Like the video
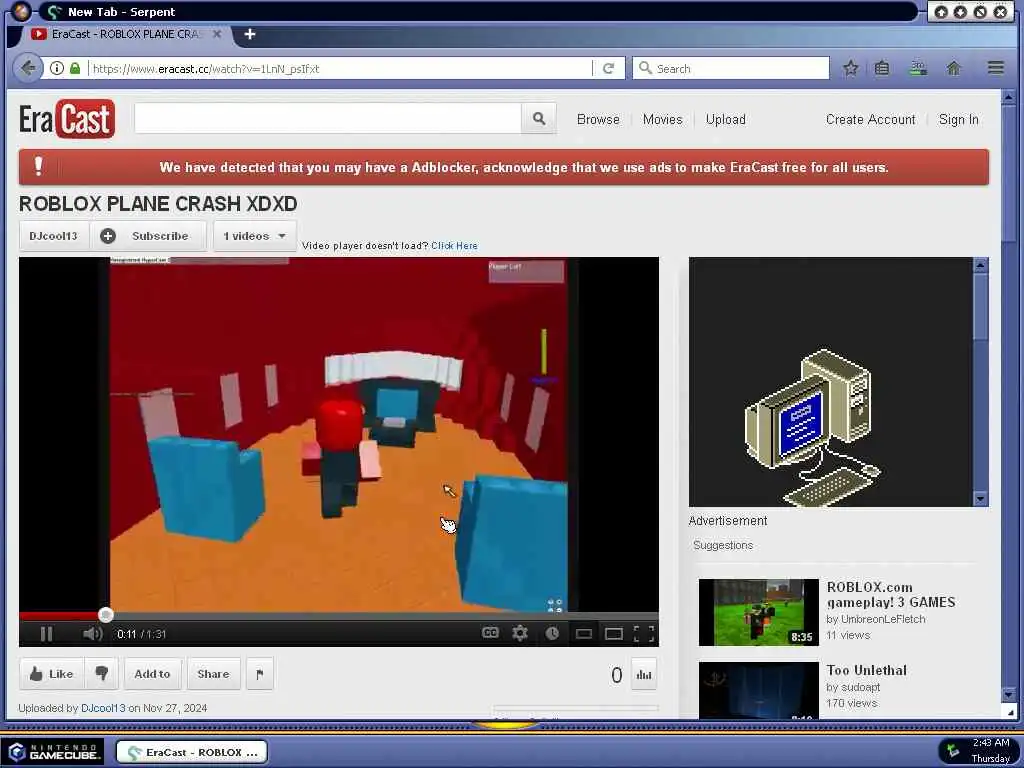This screenshot has width=1024, height=768. [52, 674]
